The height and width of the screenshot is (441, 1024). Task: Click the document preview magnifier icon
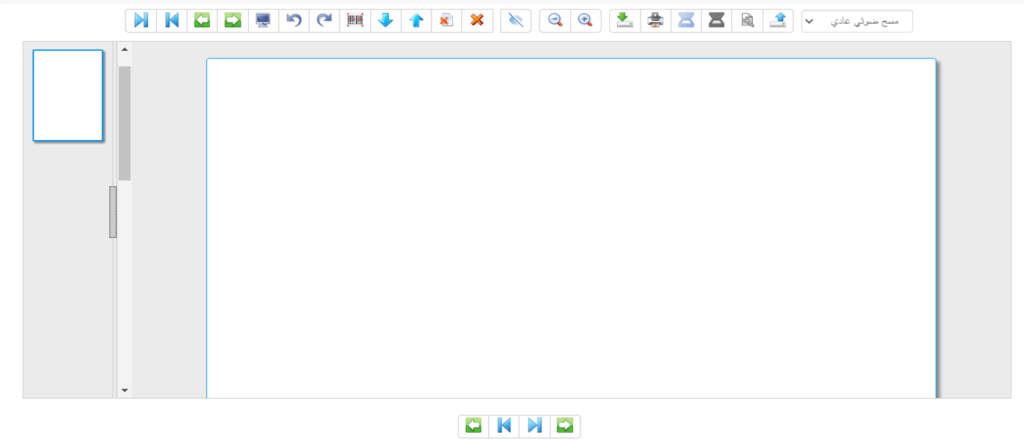coord(746,20)
